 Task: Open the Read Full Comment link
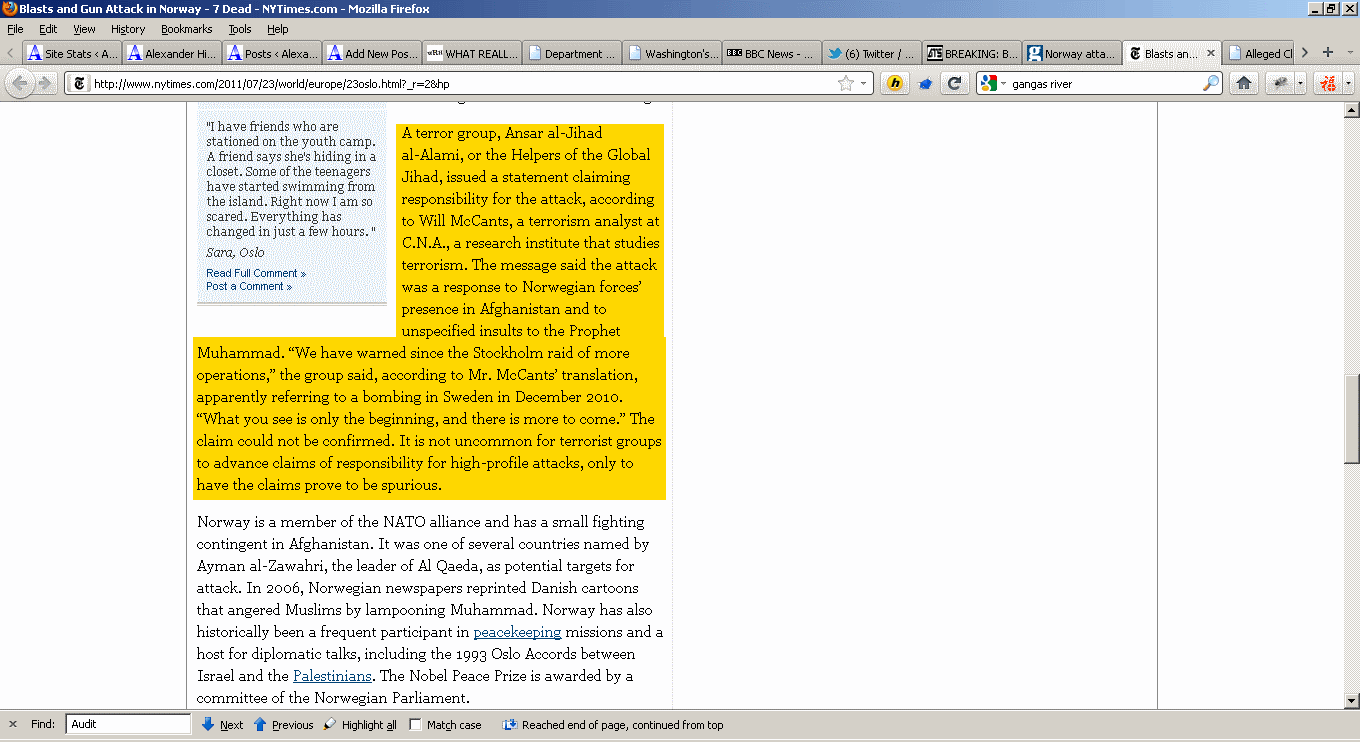256,273
